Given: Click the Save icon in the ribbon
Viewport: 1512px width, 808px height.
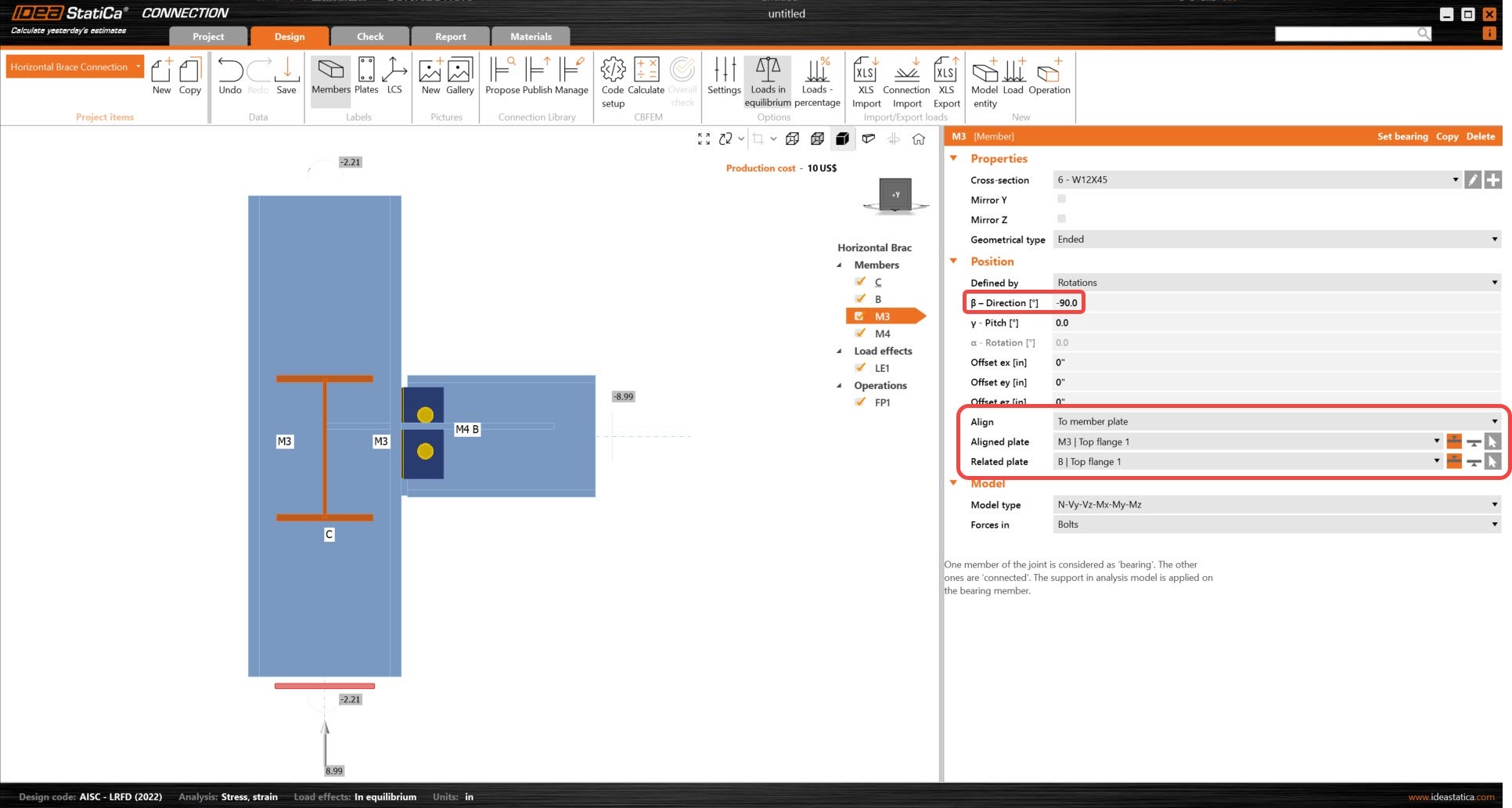Looking at the screenshot, I should pyautogui.click(x=286, y=77).
